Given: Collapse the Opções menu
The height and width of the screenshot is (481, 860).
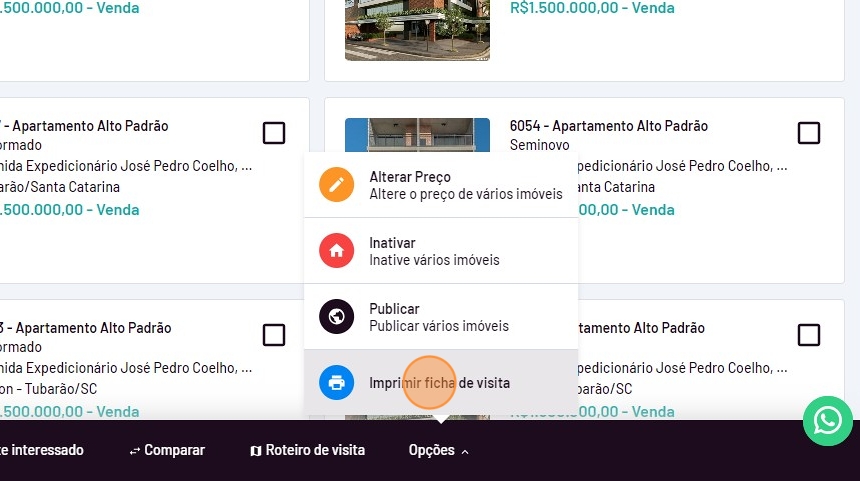Looking at the screenshot, I should 438,450.
